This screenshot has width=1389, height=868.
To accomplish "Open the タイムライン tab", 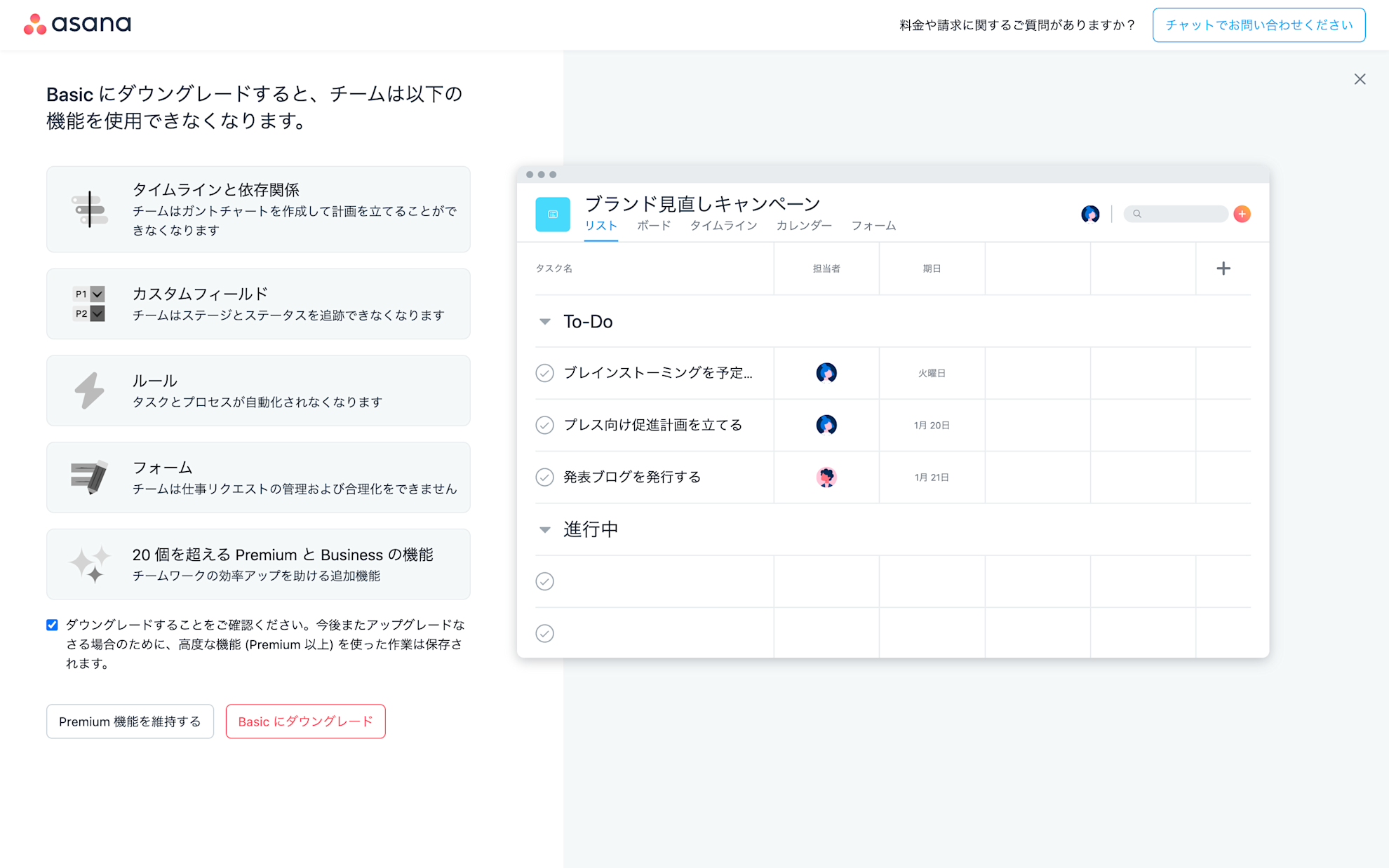I will click(x=723, y=226).
